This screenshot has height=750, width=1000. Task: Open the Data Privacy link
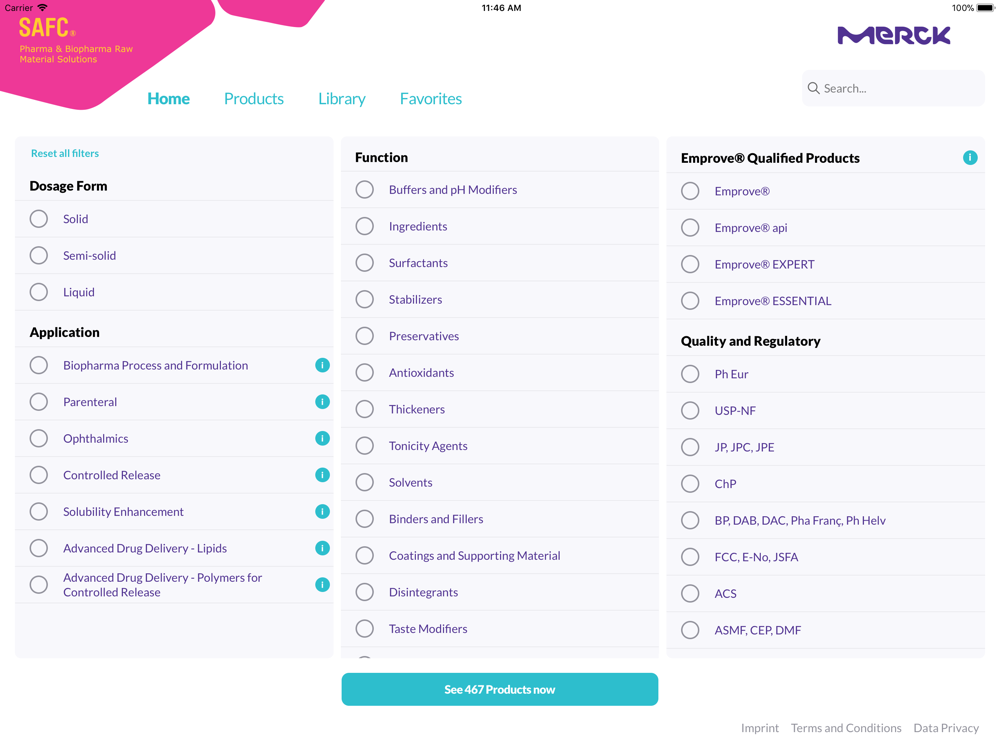[946, 728]
